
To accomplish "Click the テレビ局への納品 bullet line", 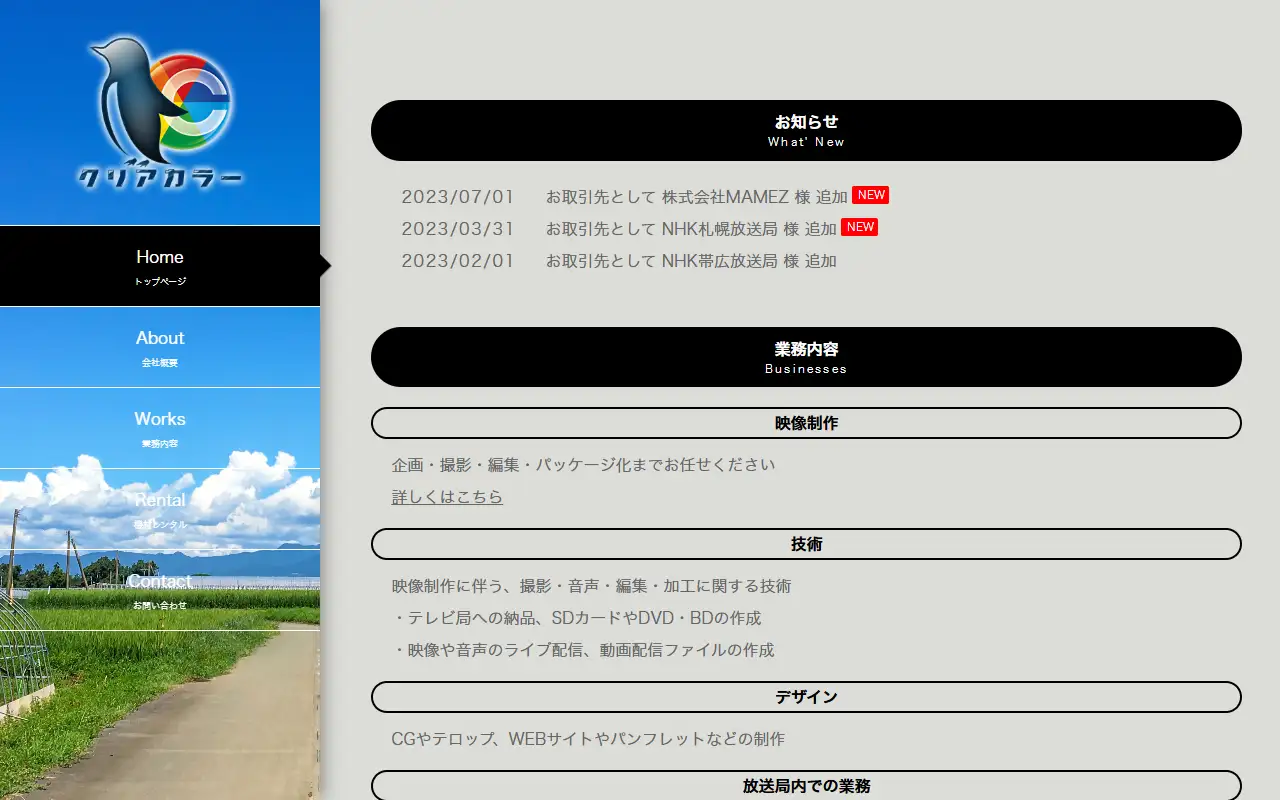I will [x=577, y=618].
